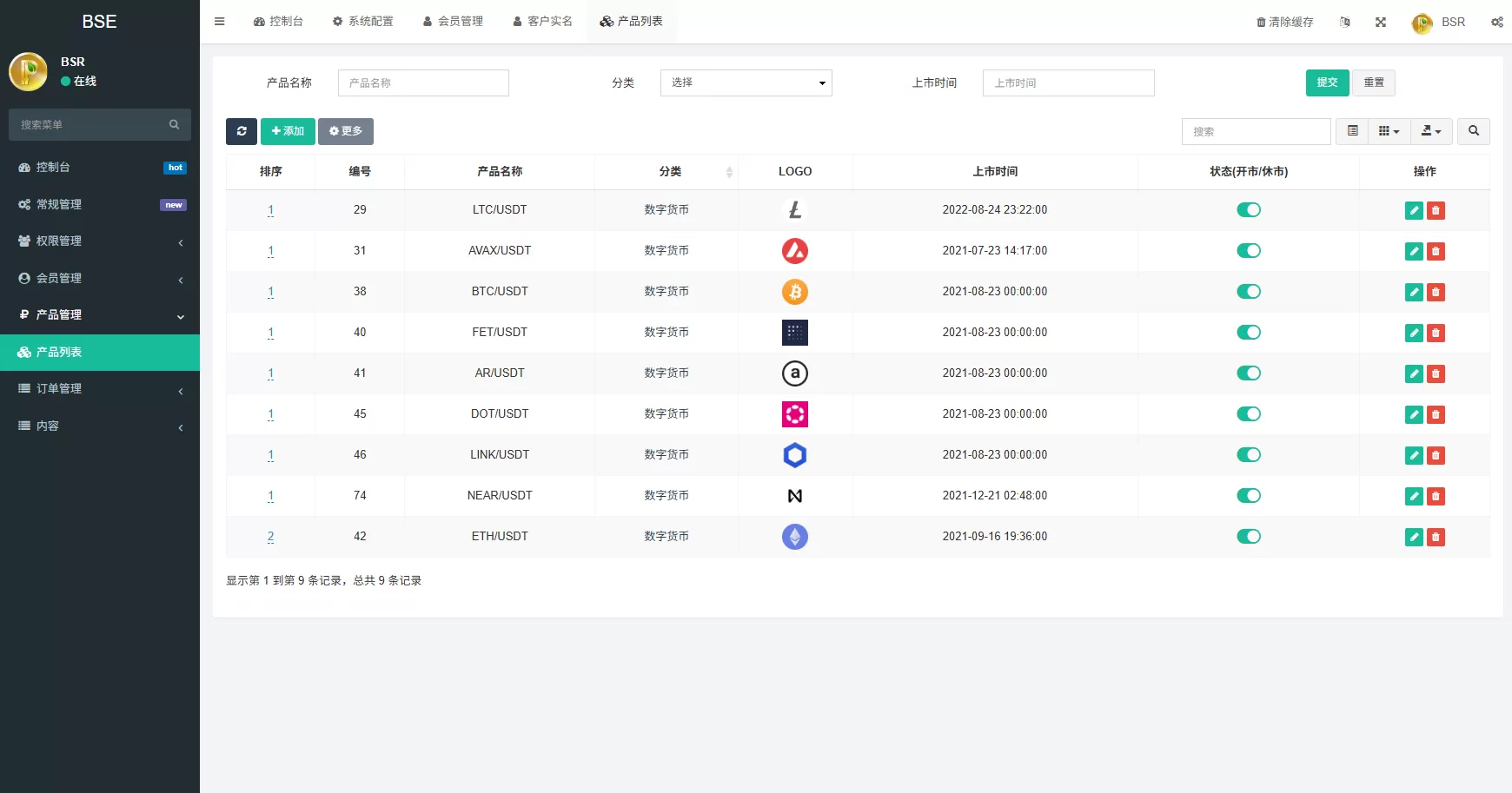This screenshot has width=1512, height=793.
Task: Click the Bitcoin logo thumbnail
Action: [794, 292]
